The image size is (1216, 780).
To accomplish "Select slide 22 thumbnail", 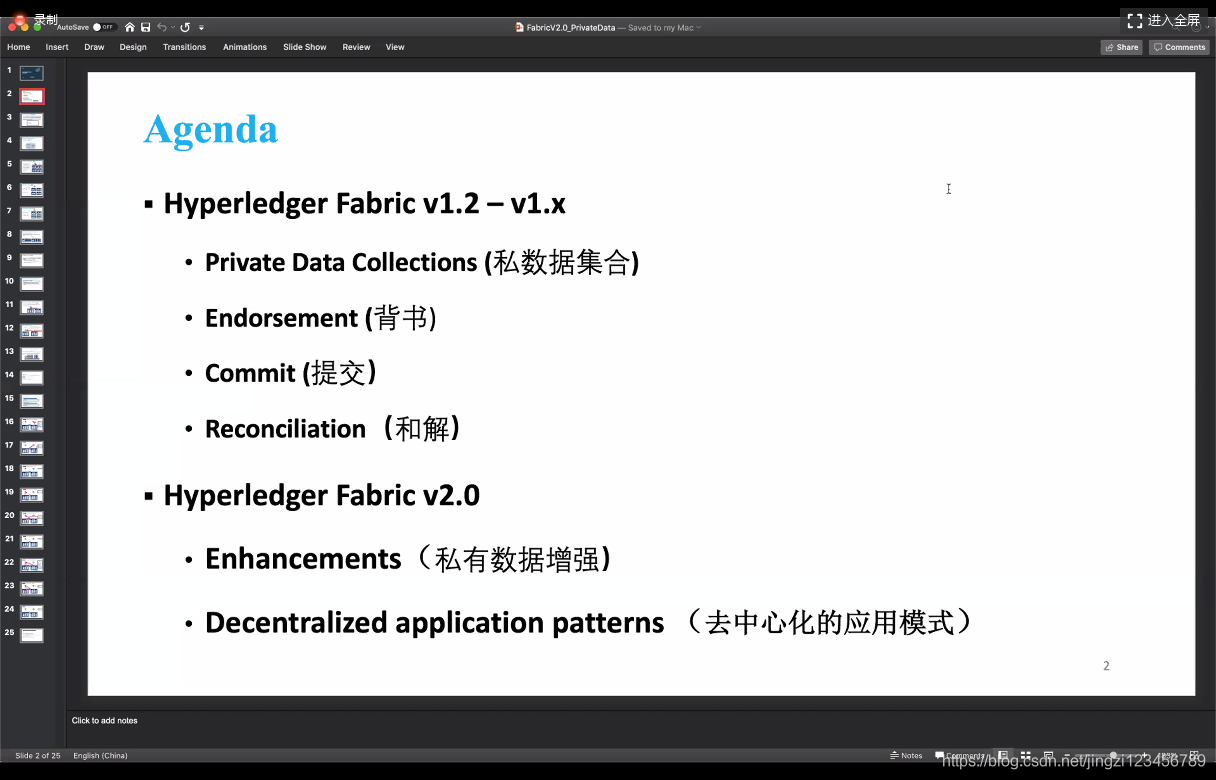I will [x=32, y=565].
